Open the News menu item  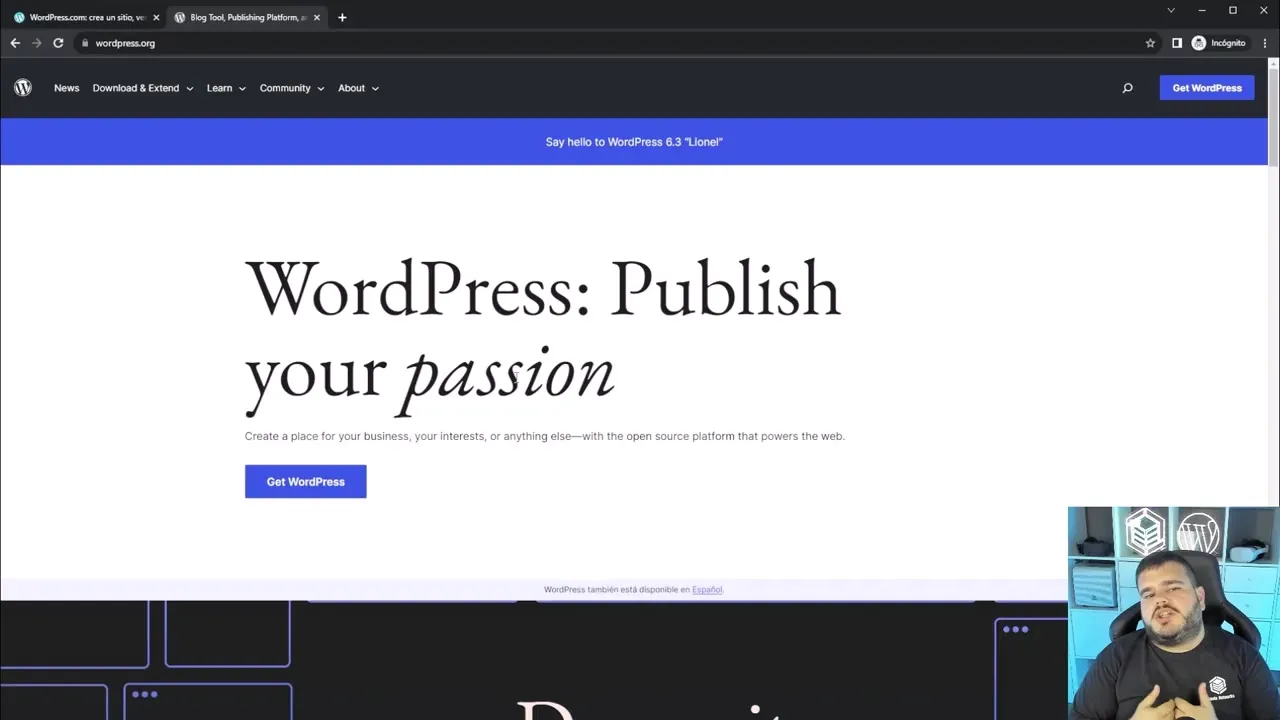[66, 88]
